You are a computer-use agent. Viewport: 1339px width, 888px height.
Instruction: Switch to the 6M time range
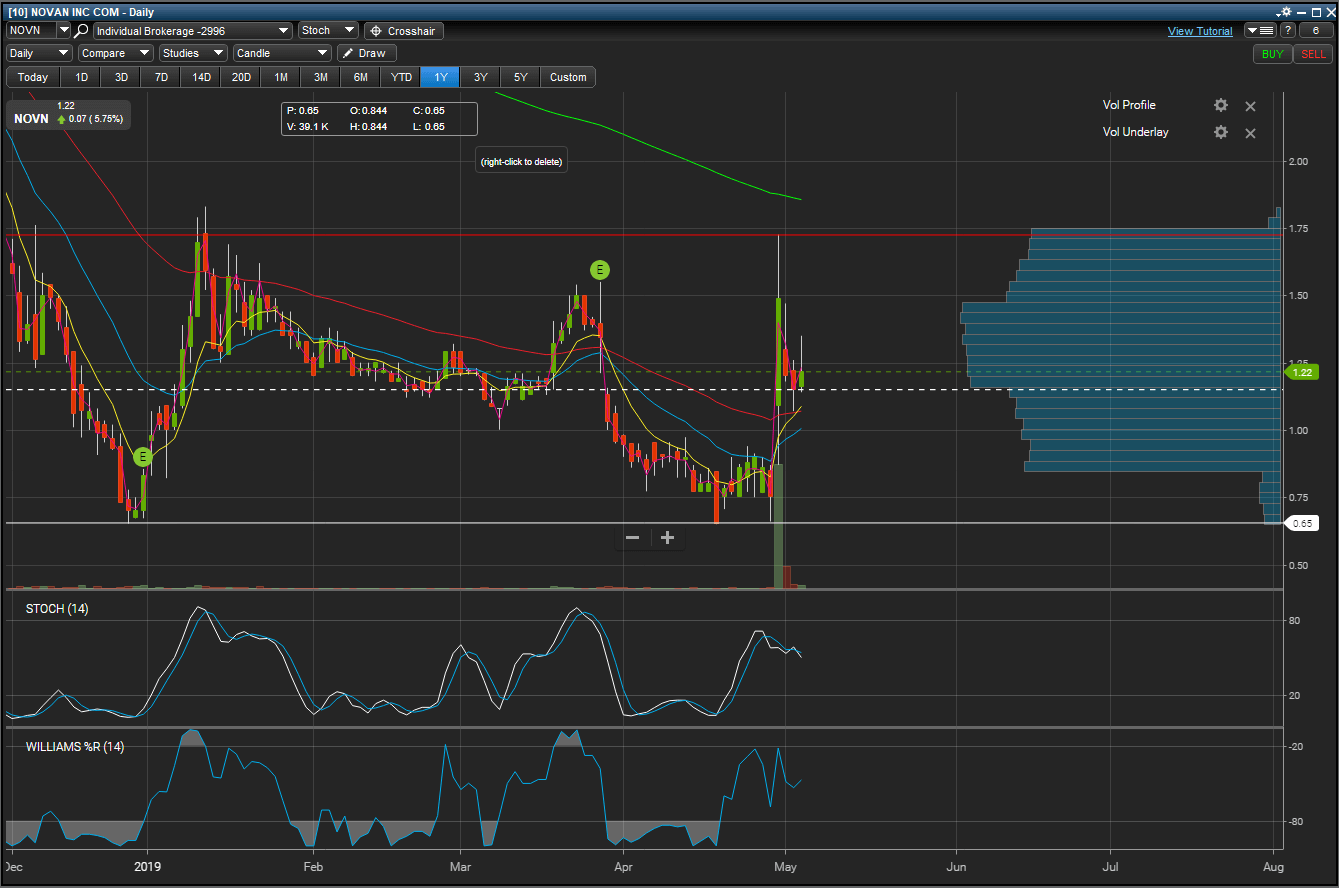361,77
